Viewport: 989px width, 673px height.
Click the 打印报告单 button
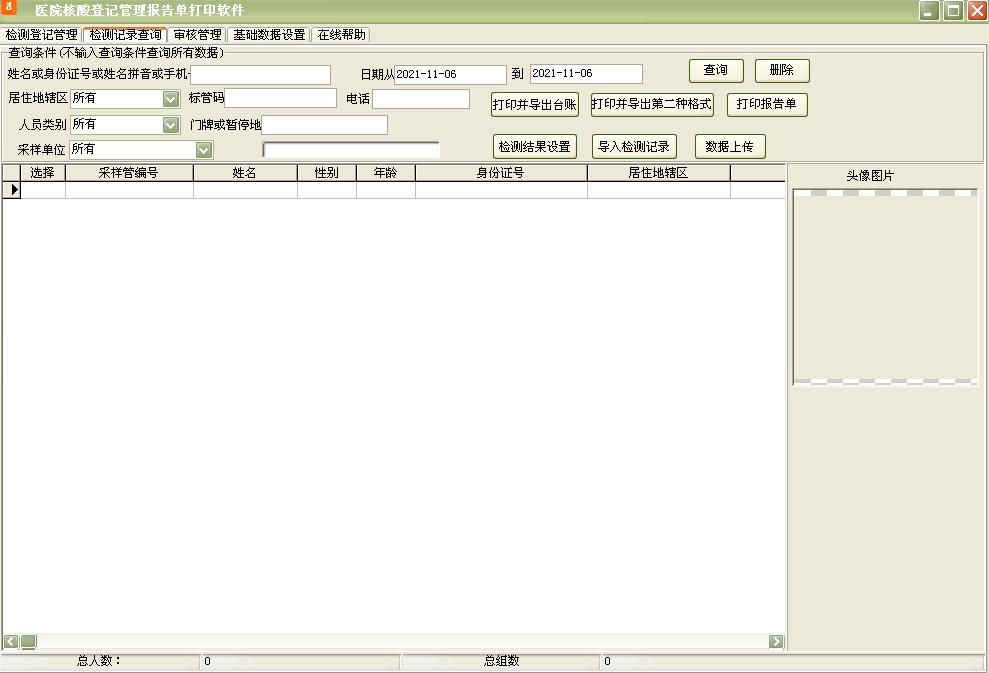coord(766,104)
